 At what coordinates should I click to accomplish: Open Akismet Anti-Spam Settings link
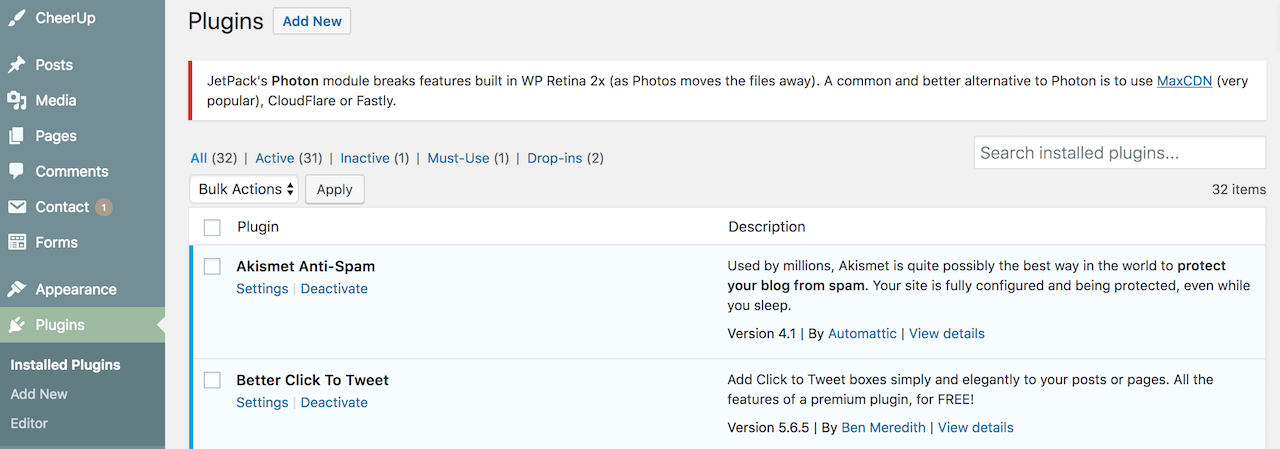tap(262, 288)
